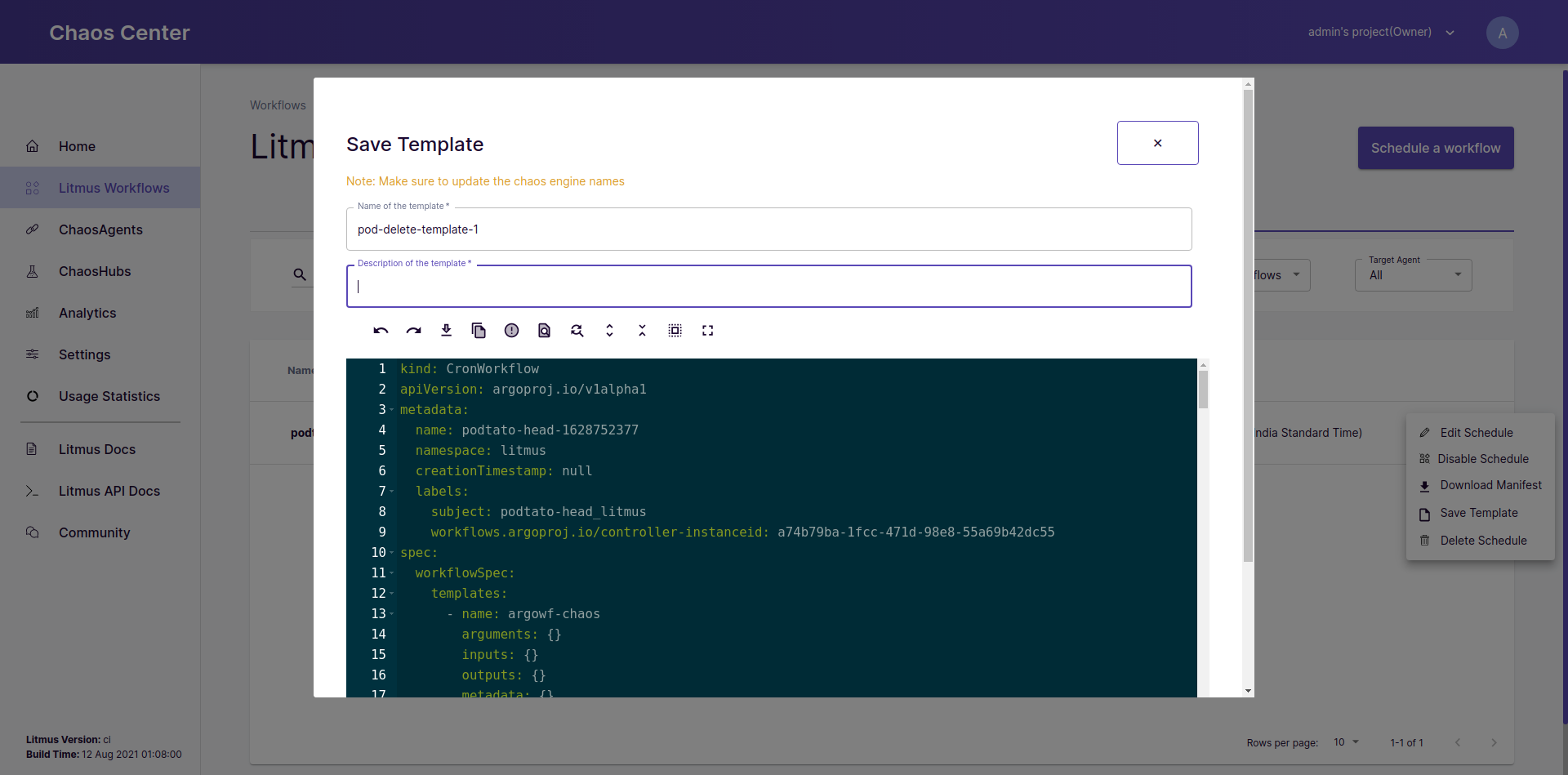Collapse the spec block on line 10
Screen dimensions: 1568x775
tap(392, 553)
